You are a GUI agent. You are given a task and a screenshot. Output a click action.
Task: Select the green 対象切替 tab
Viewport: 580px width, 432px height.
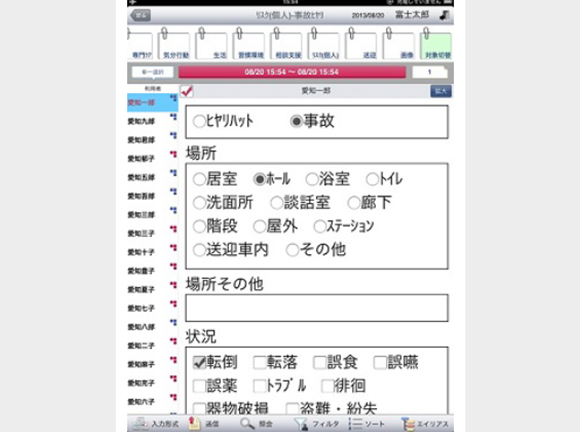coord(436,44)
